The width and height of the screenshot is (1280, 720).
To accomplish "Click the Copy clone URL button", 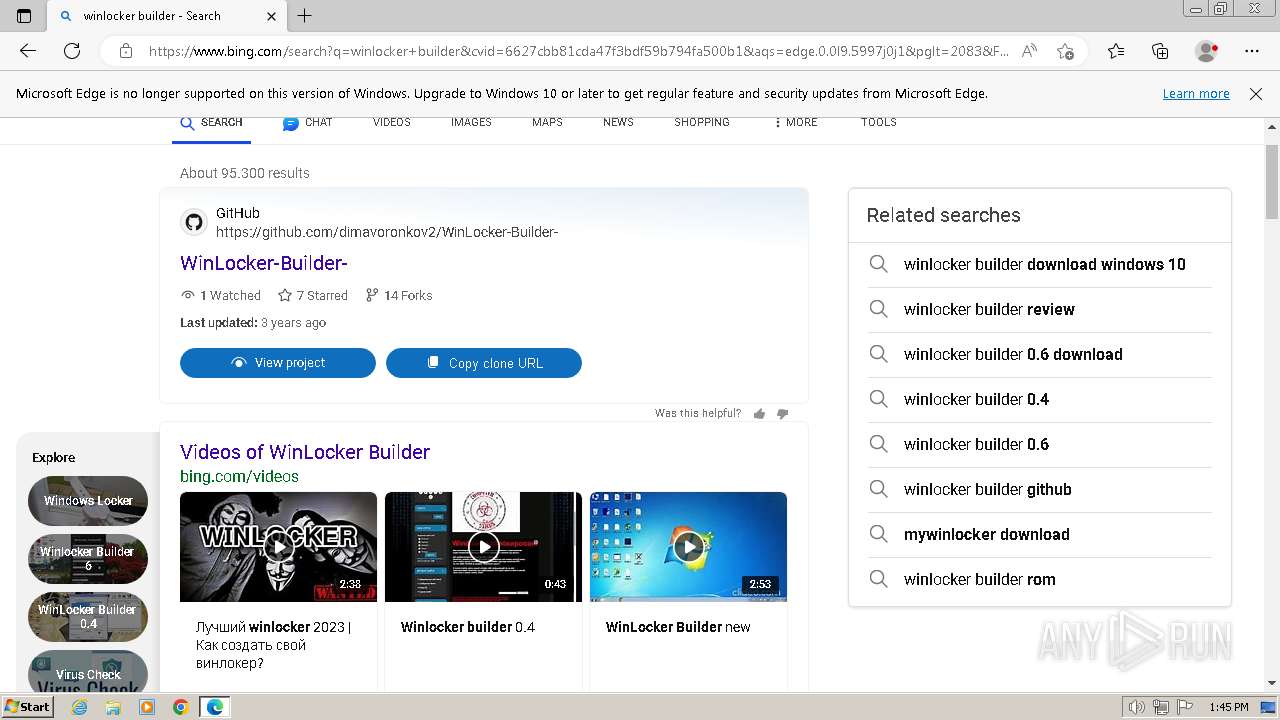I will [x=484, y=363].
